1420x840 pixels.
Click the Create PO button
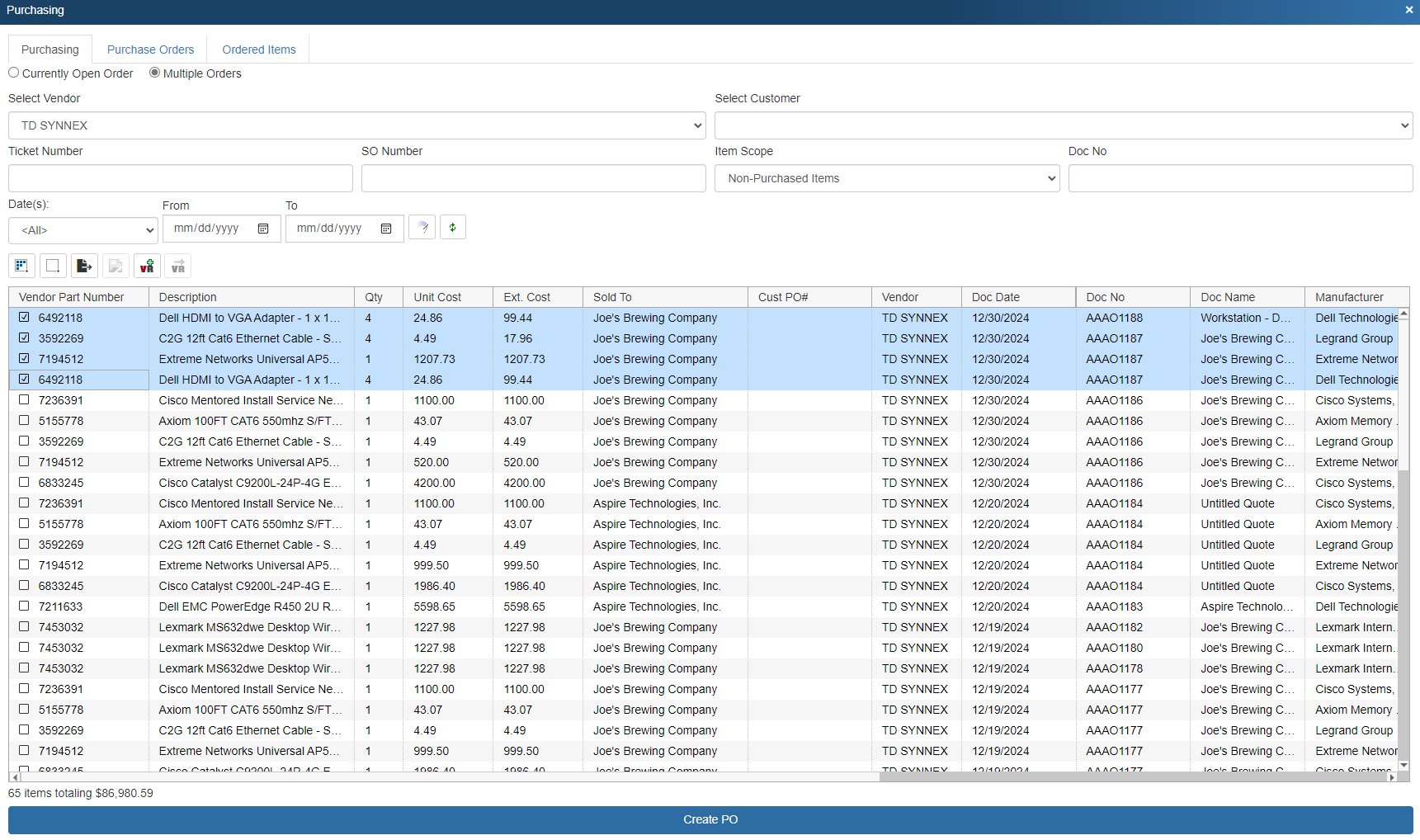click(x=710, y=819)
